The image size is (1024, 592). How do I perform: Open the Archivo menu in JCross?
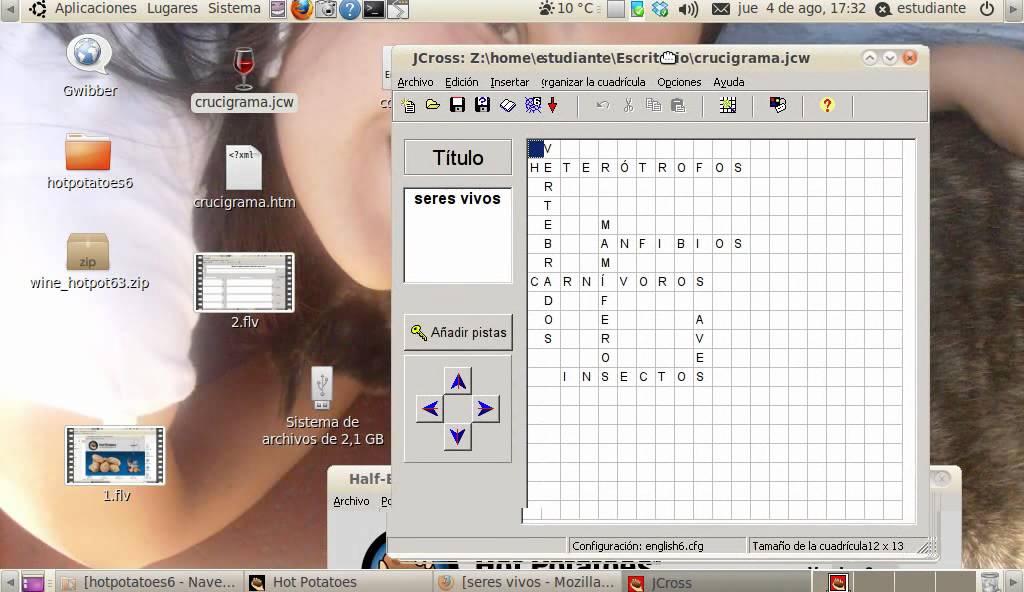(415, 82)
